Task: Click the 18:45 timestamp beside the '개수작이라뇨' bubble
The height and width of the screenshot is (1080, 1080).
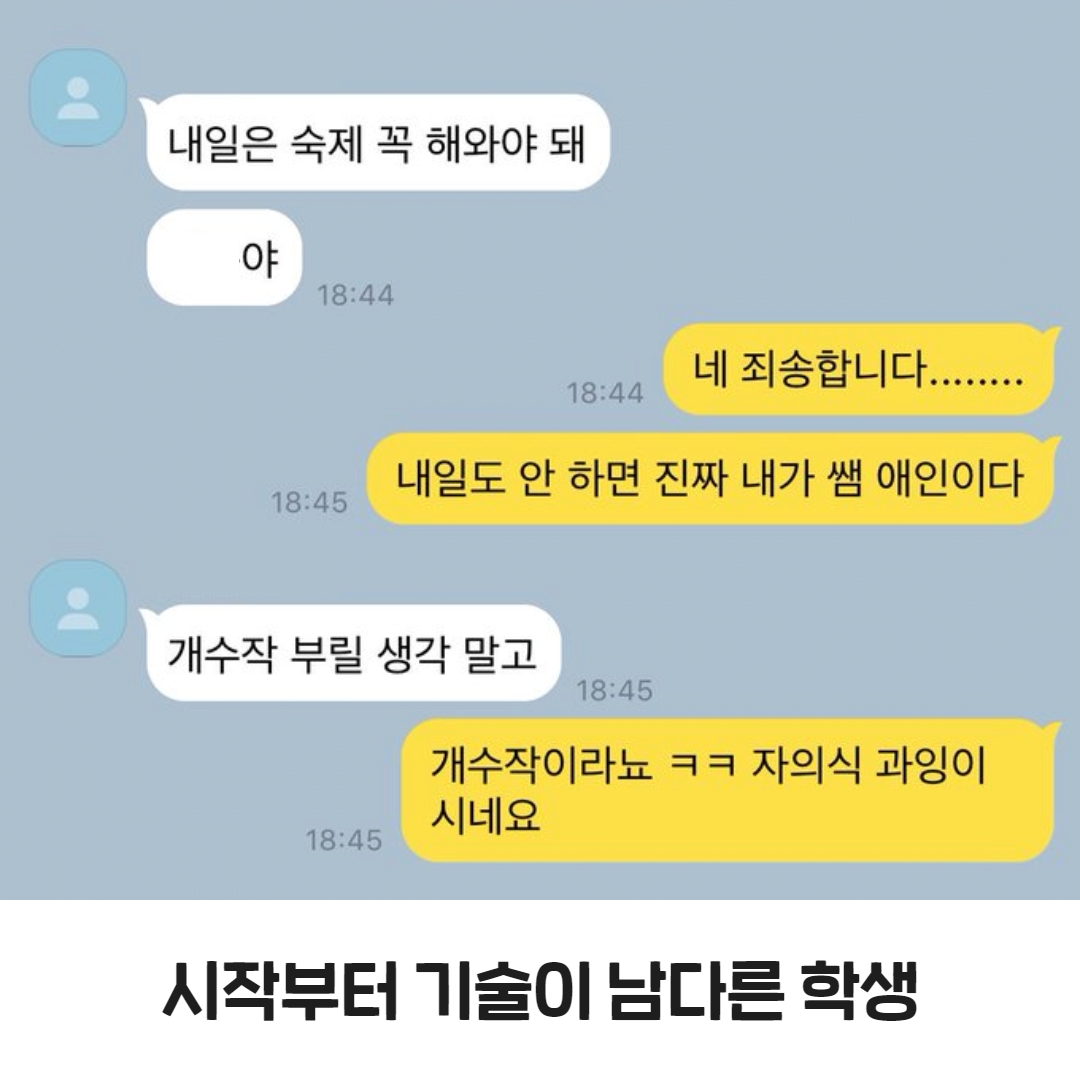Action: (344, 840)
